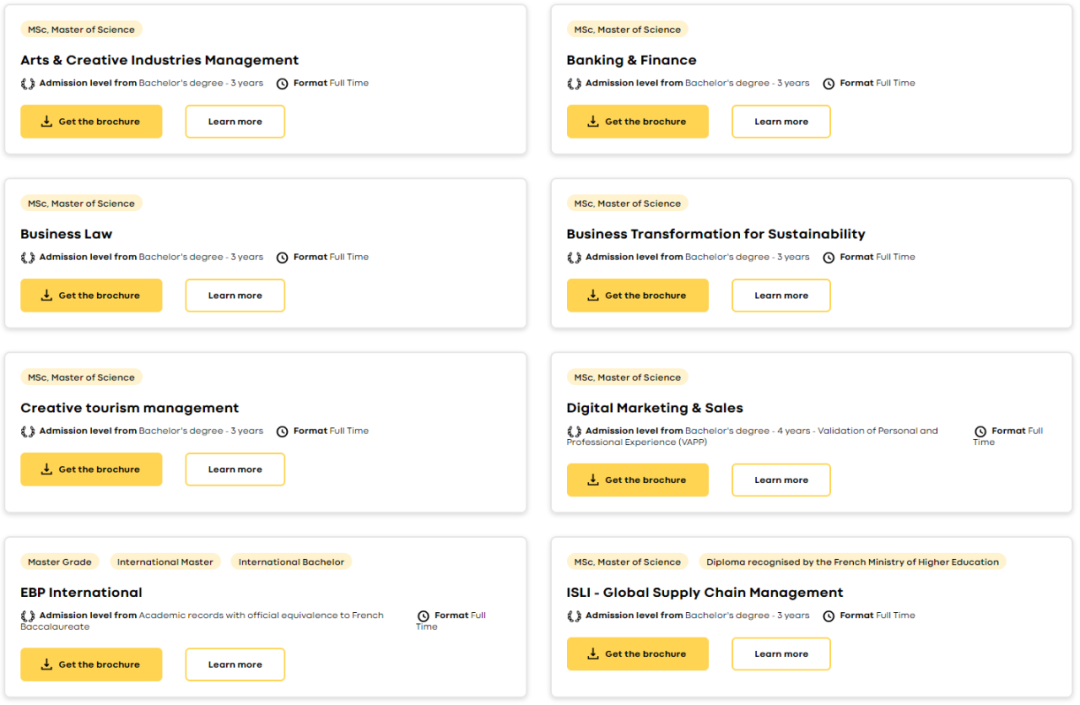Click download icon on Banking & Finance brochure button

point(592,122)
